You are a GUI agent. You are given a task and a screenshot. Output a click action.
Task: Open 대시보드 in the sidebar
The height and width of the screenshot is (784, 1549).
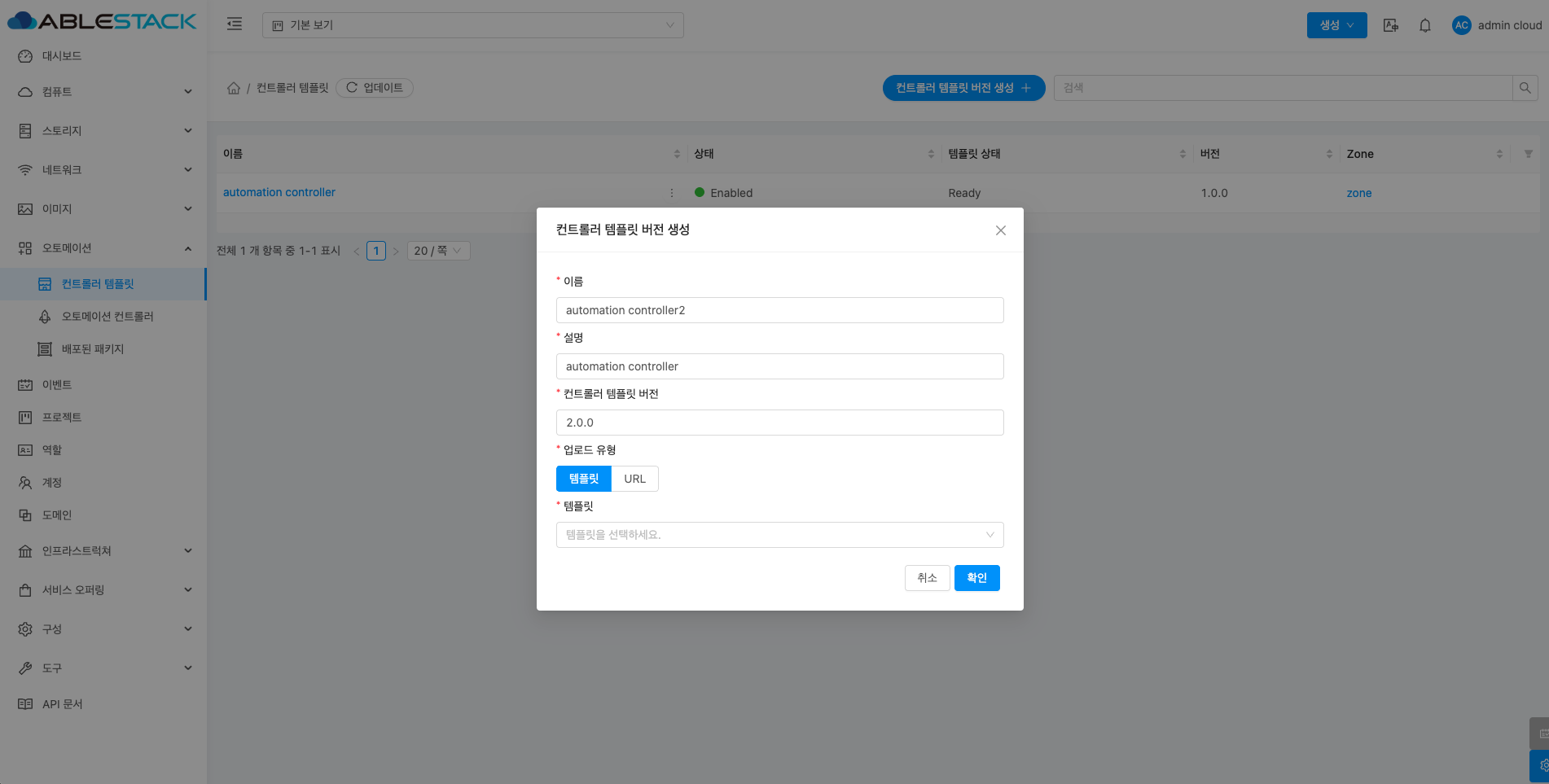103,56
